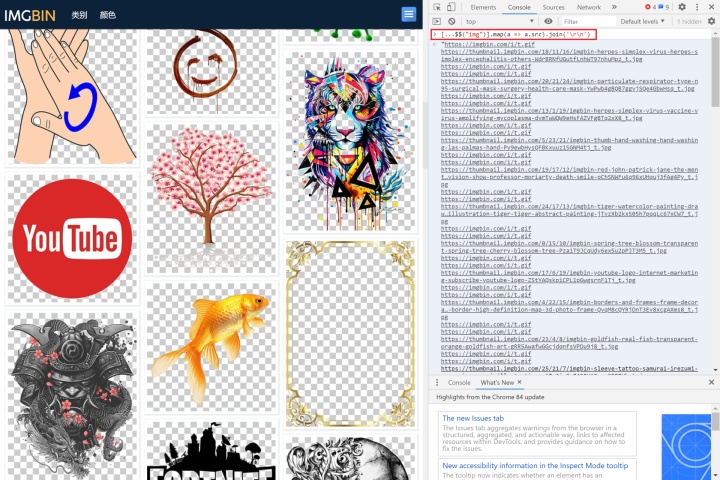Open the blue hamburger menu icon

click(x=409, y=14)
